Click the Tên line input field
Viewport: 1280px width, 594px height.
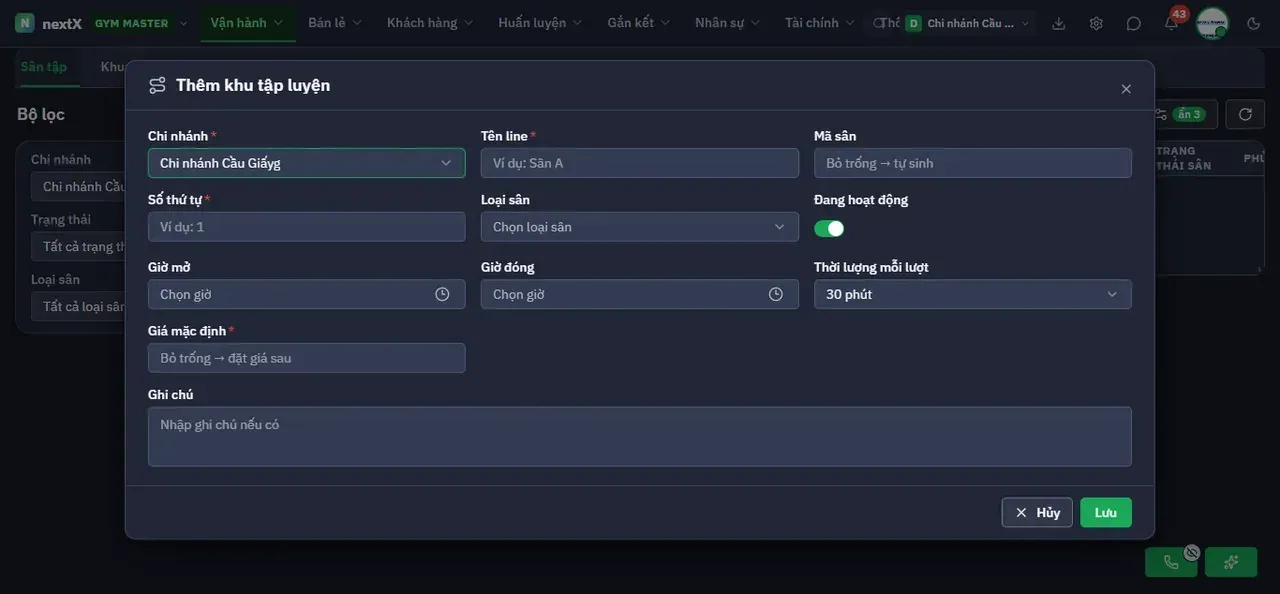tap(640, 163)
